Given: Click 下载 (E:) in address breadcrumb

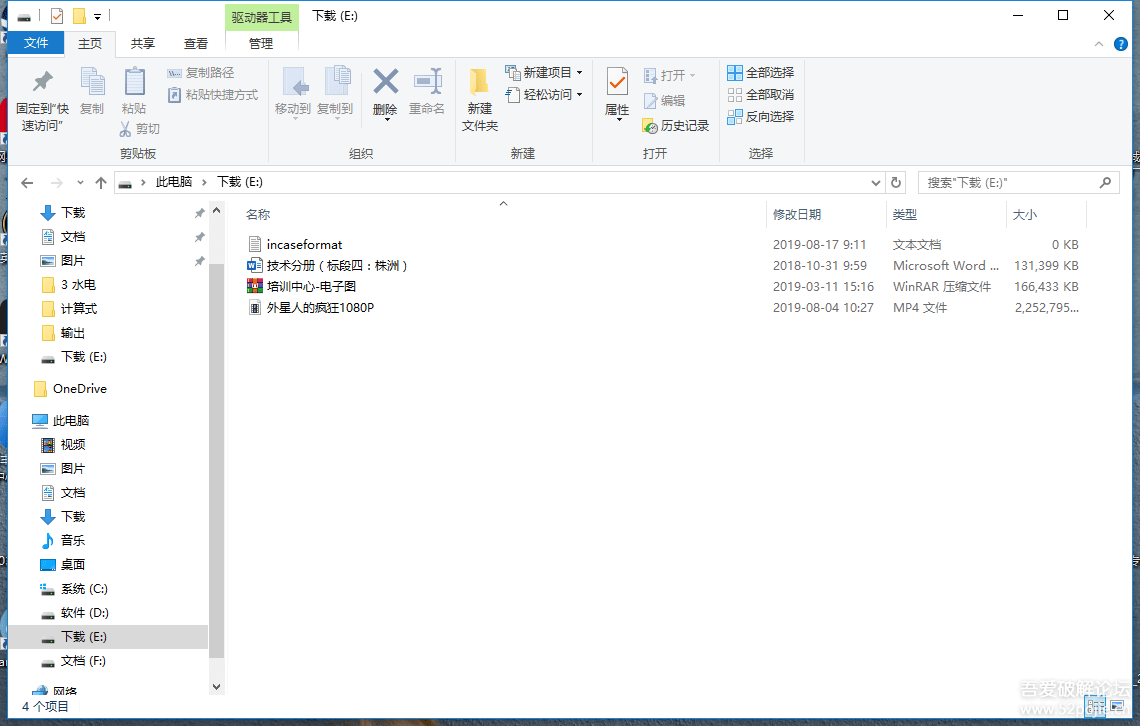Looking at the screenshot, I should point(240,182).
